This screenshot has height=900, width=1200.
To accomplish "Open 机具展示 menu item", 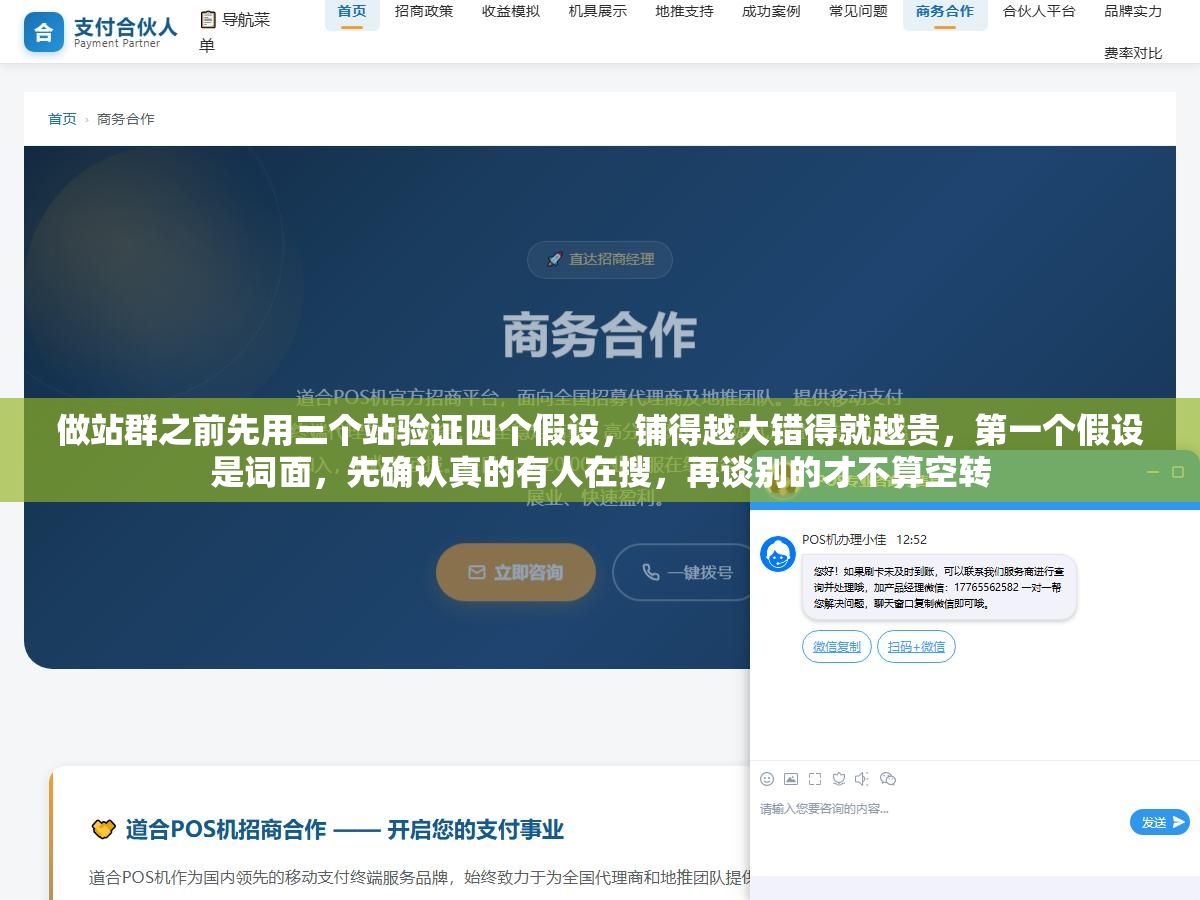I will coord(598,12).
